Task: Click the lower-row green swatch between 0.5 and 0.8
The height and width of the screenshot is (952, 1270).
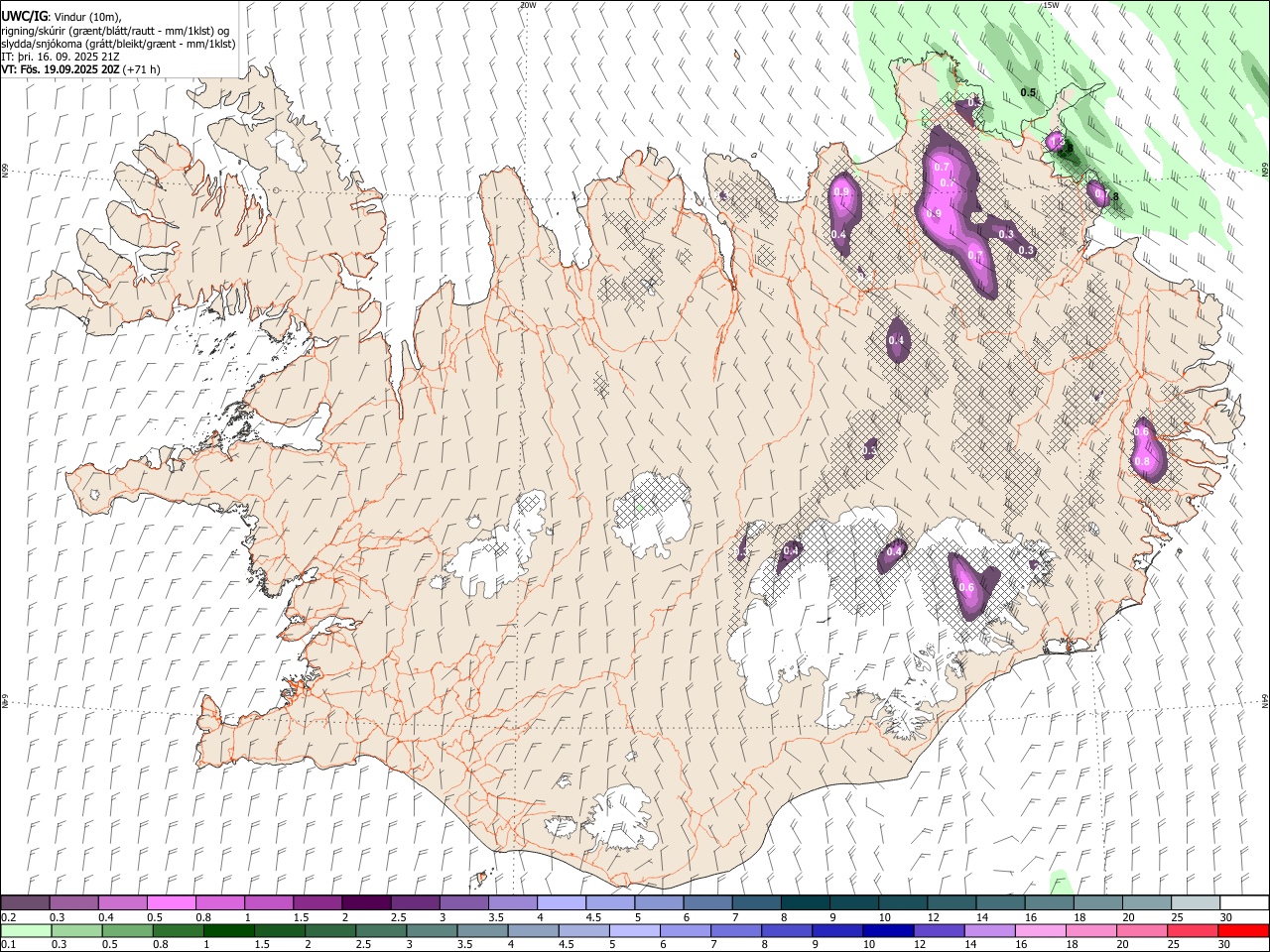Action: [x=127, y=930]
